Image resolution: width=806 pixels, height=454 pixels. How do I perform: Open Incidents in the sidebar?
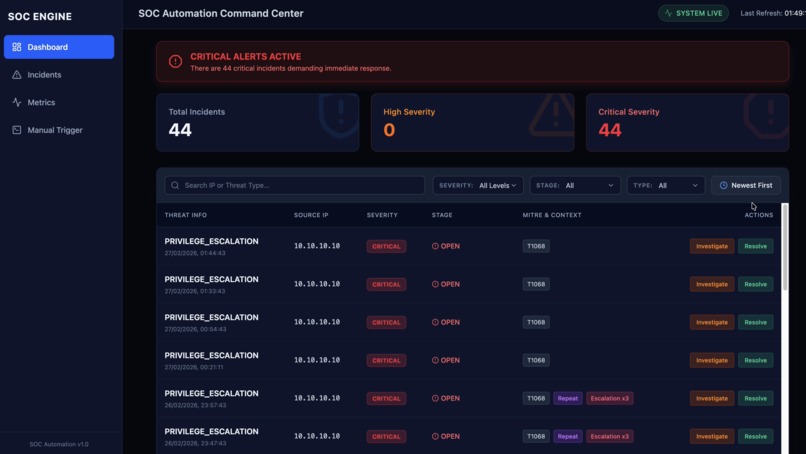point(59,75)
